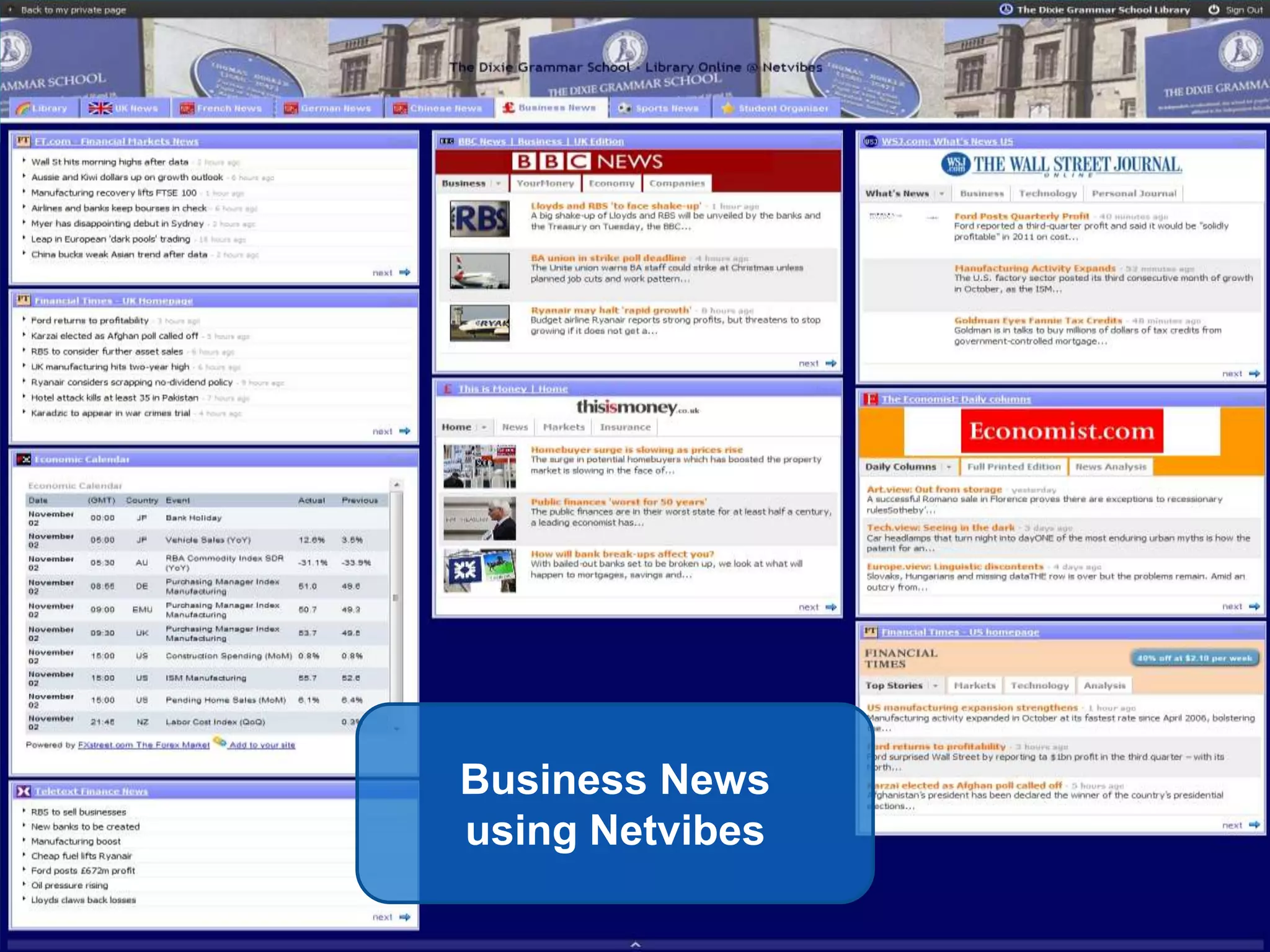Click next arrow in Teletext Finance News widget
The image size is (1270, 952).
(405, 917)
